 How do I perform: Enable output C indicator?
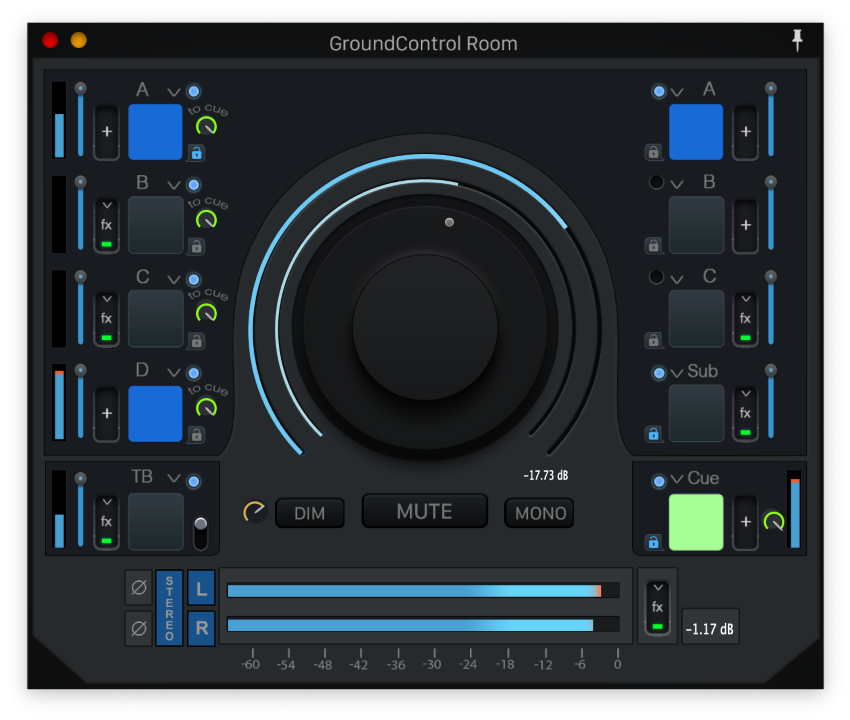[656, 277]
